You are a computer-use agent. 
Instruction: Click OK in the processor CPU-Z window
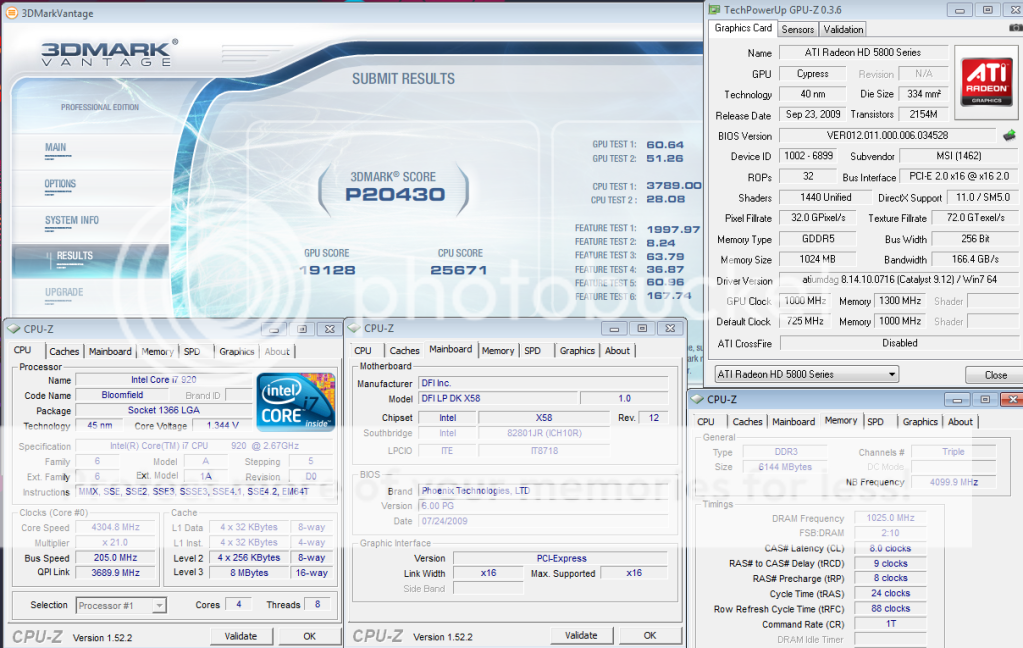[309, 635]
